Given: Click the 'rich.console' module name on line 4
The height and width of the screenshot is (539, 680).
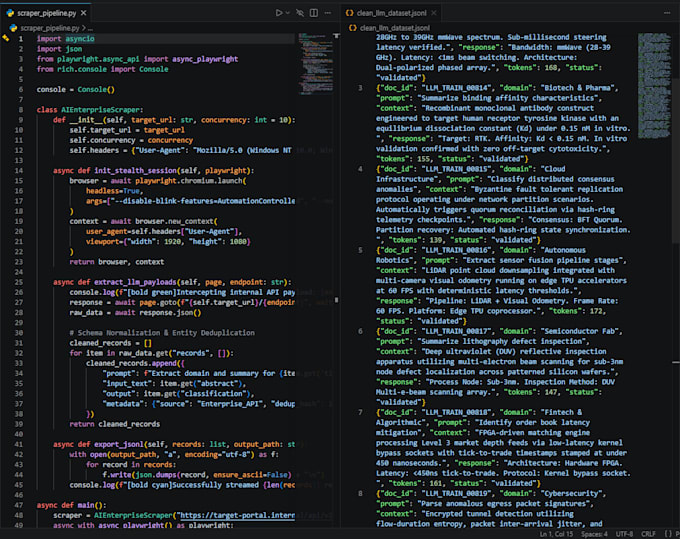Looking at the screenshot, I should (82, 69).
